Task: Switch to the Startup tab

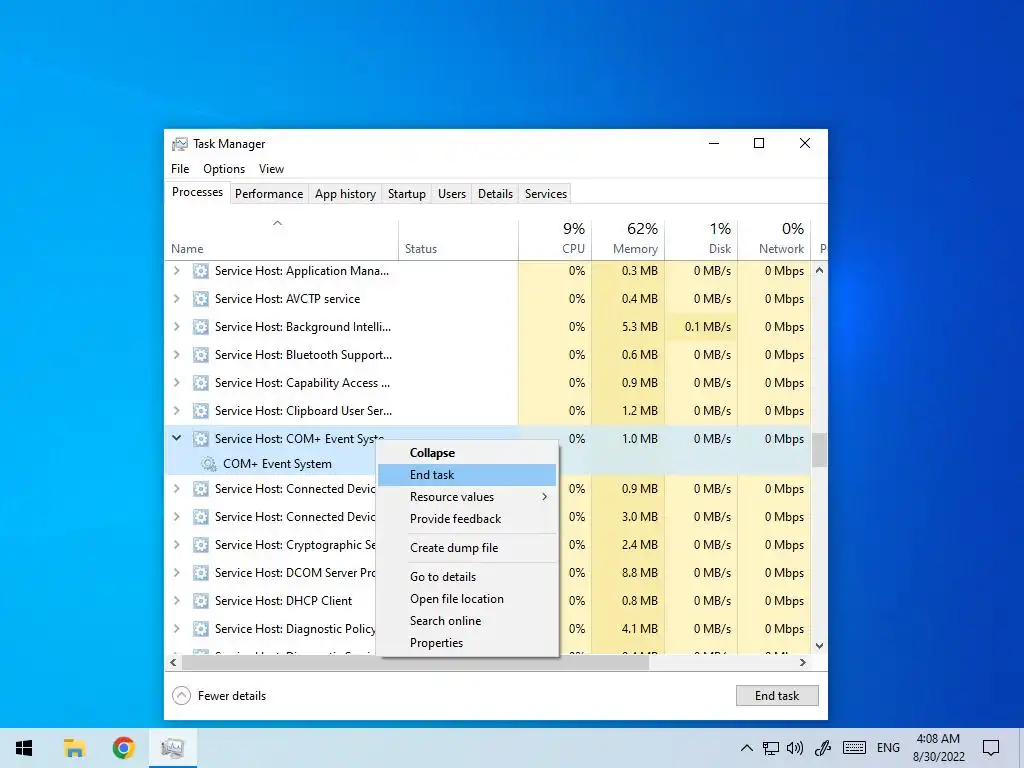Action: point(406,194)
